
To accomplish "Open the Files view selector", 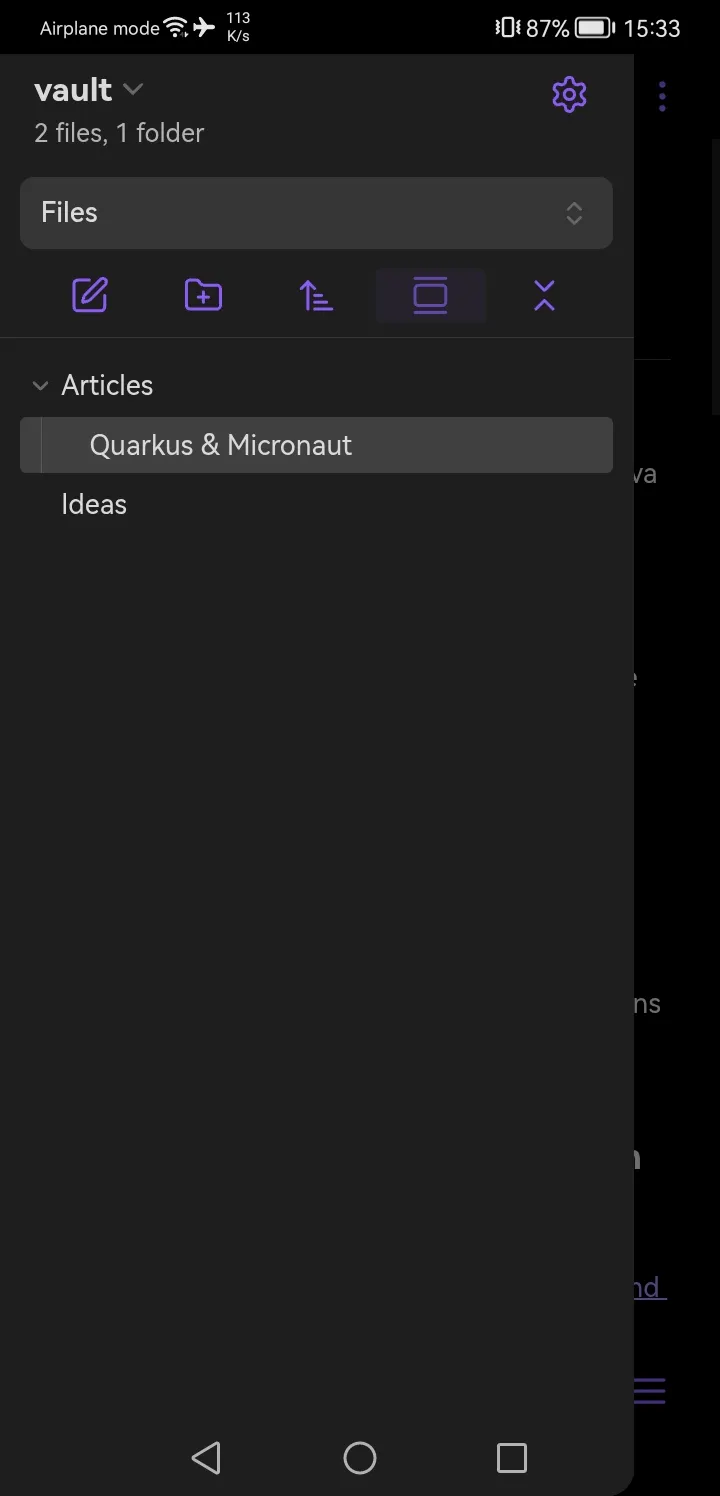I will [x=316, y=213].
